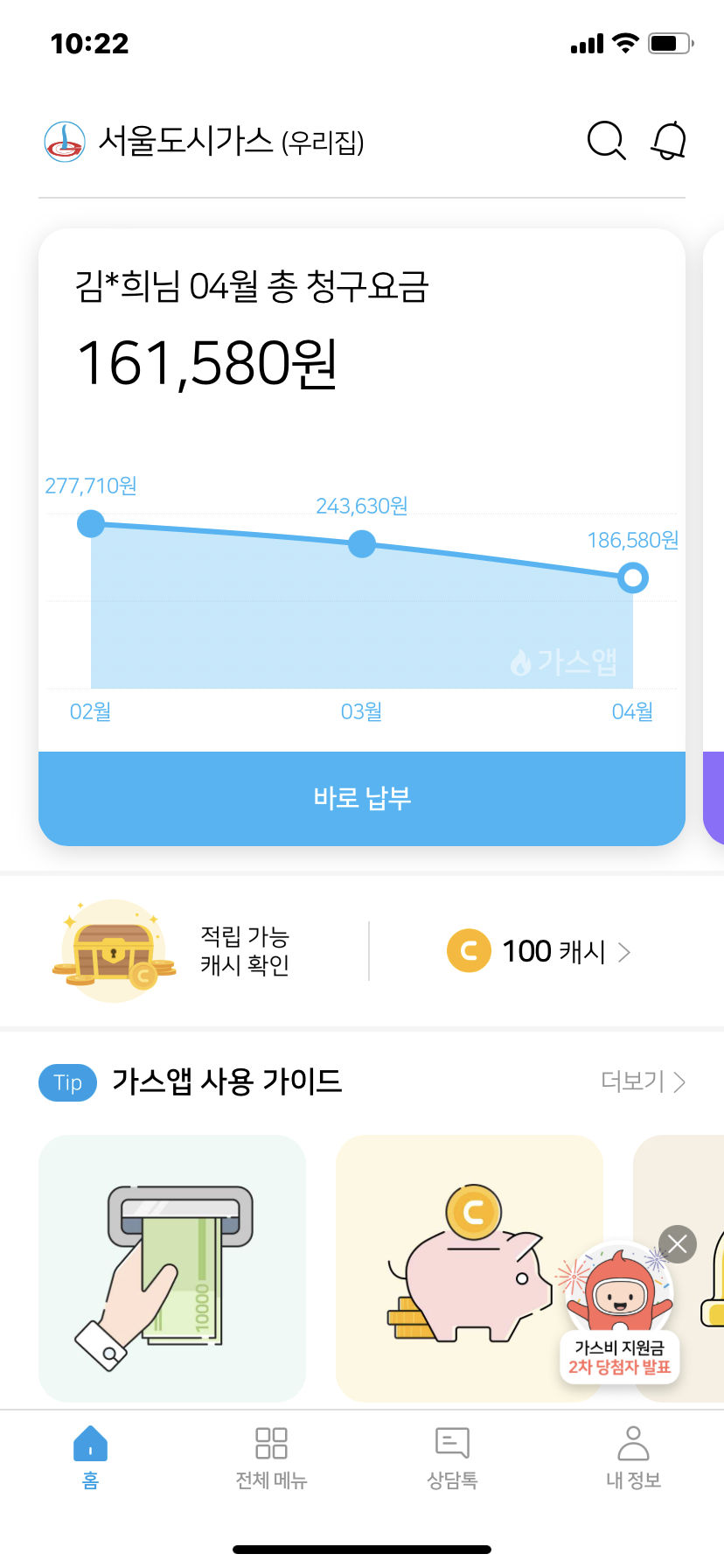
Task: Select the 02월 data point on chart
Action: click(91, 524)
